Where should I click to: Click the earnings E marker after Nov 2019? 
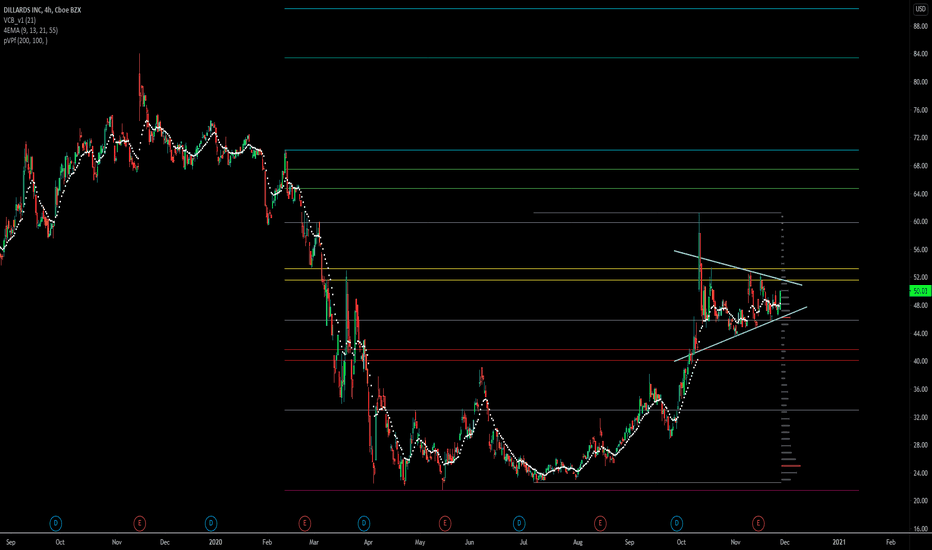pos(139,523)
